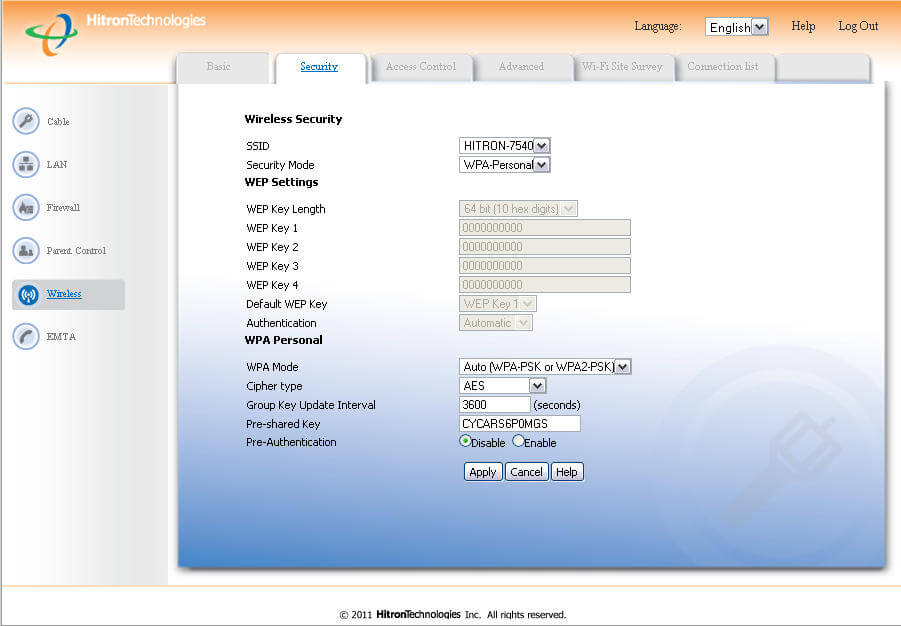Open the EMTA phone icon
The image size is (901, 626).
coord(26,337)
